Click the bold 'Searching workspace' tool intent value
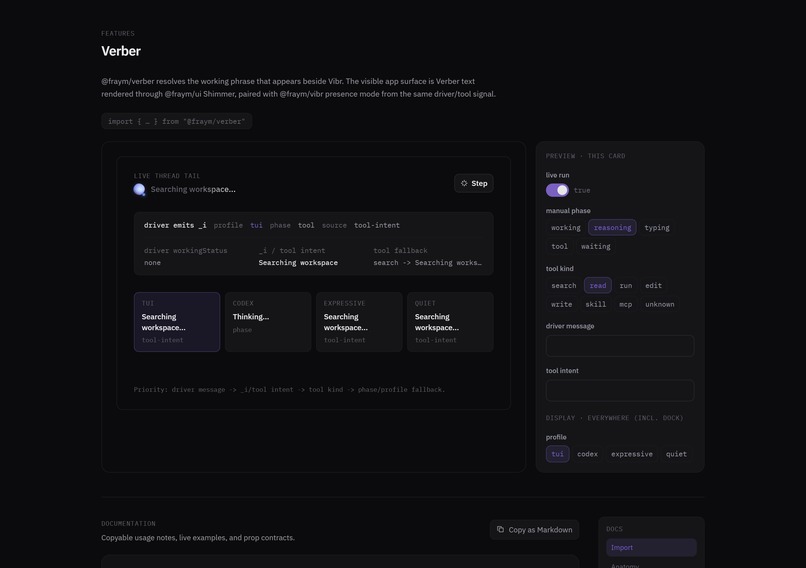 pos(298,263)
